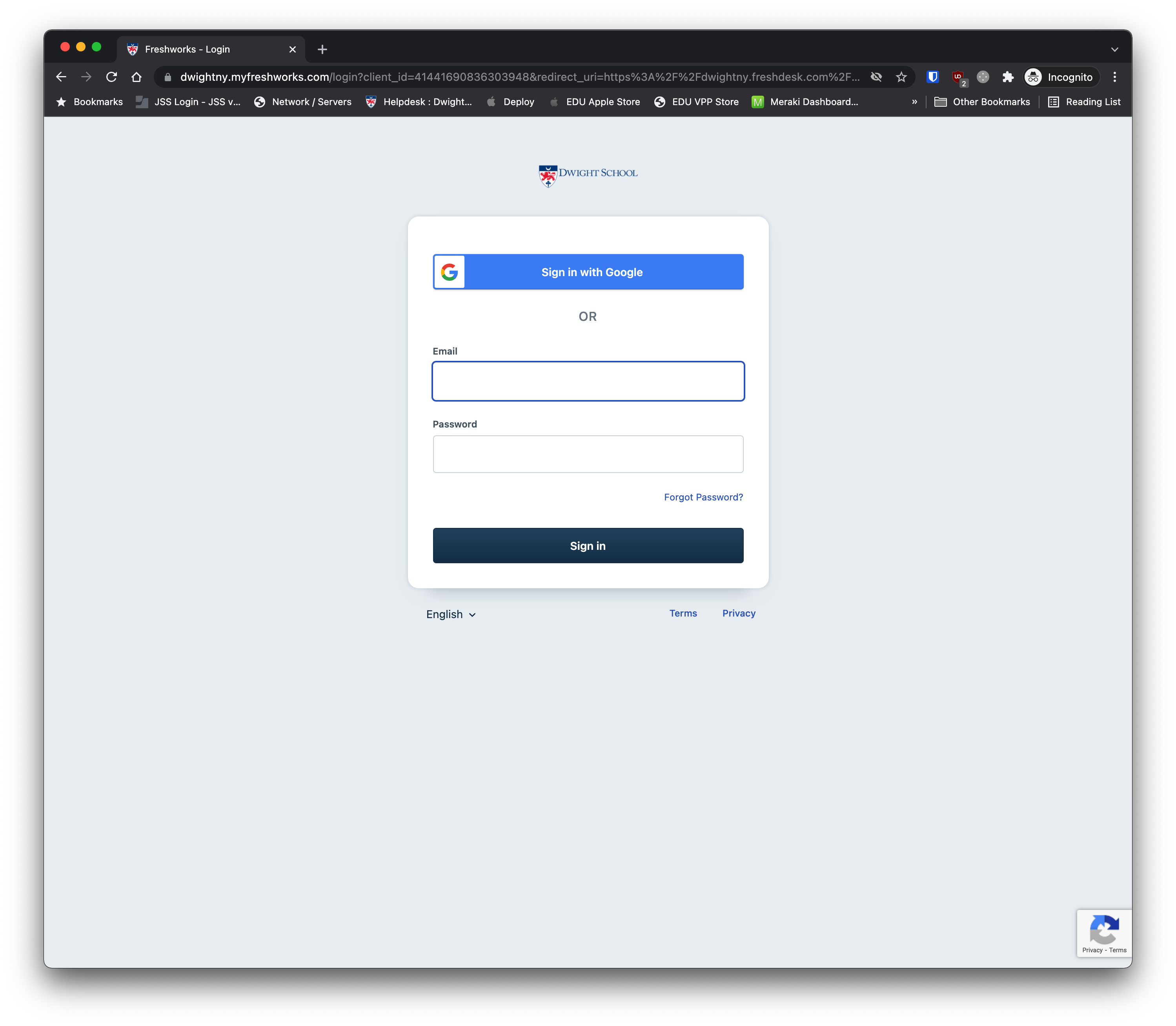Expand the hidden bookmarks overflow chevron
Screen dimensions: 1176x1026
pos(914,102)
